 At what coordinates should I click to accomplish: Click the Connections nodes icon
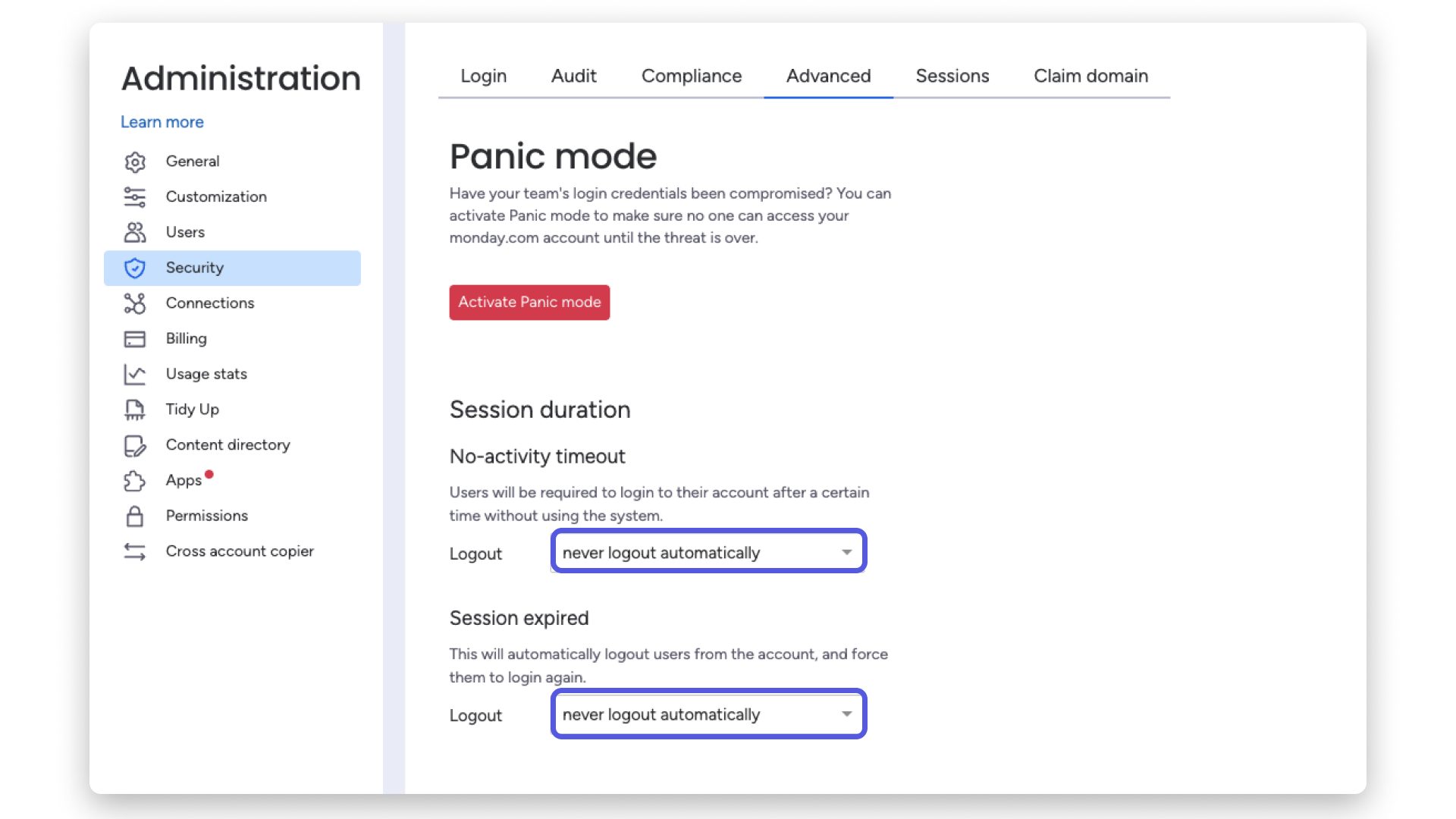[135, 303]
